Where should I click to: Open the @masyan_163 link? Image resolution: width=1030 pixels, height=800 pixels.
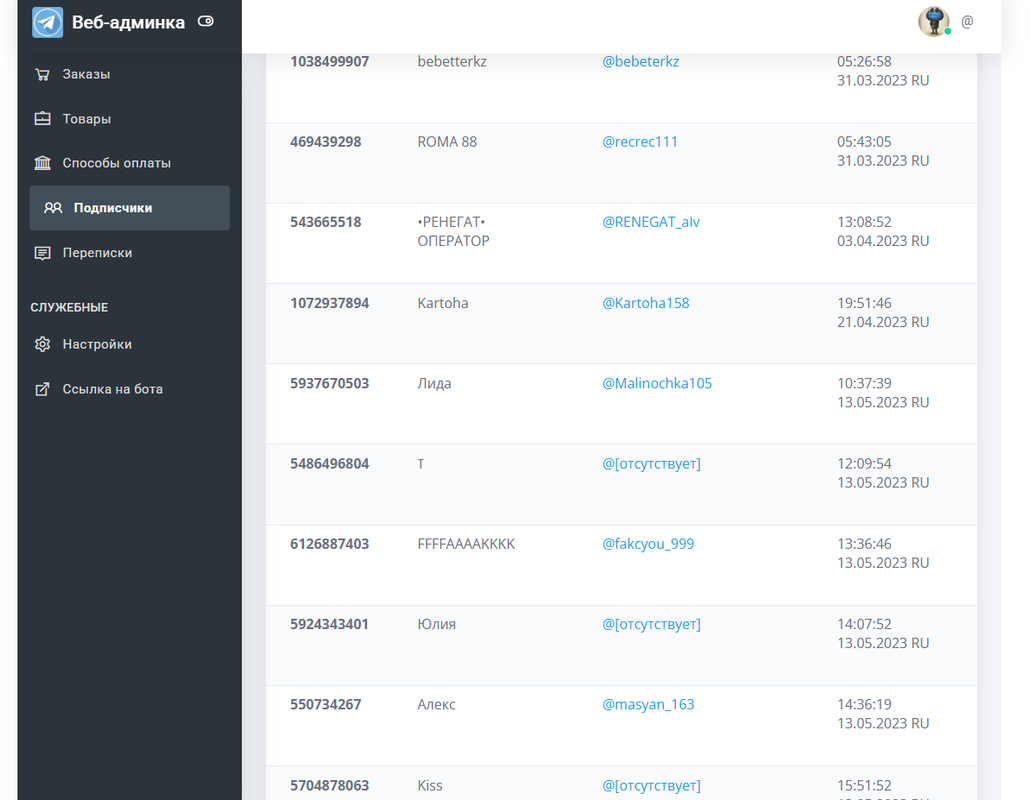click(x=648, y=704)
